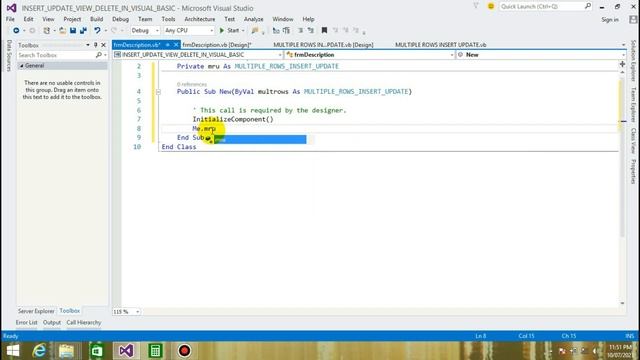Open the Calculator from the taskbar
The width and height of the screenshot is (640, 360).
[x=155, y=351]
